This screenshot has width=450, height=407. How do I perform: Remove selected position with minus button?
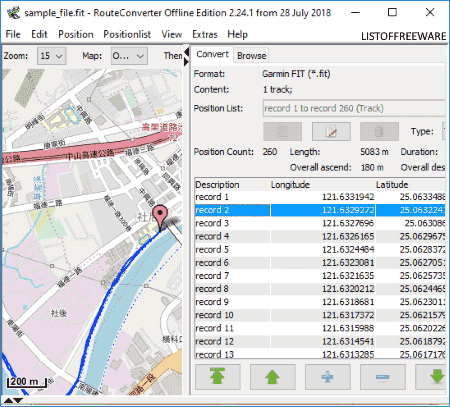tap(383, 377)
